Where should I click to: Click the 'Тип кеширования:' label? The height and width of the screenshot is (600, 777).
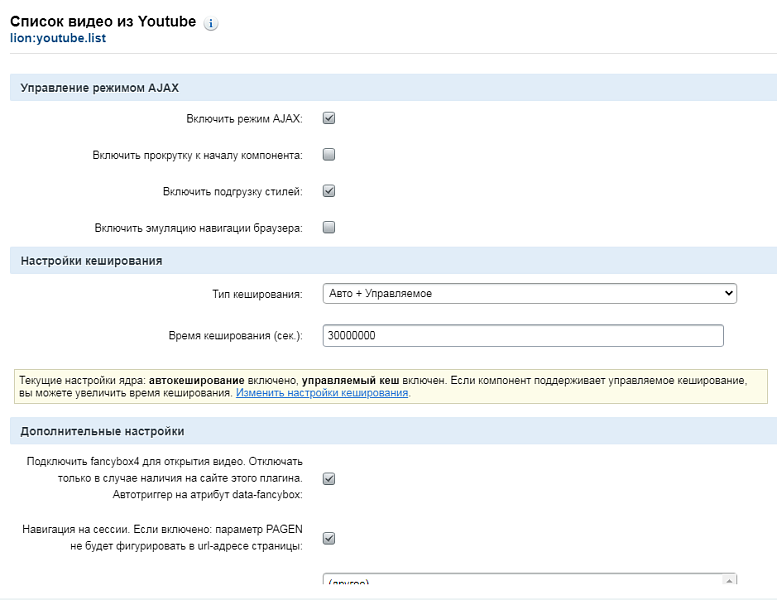tap(257, 294)
